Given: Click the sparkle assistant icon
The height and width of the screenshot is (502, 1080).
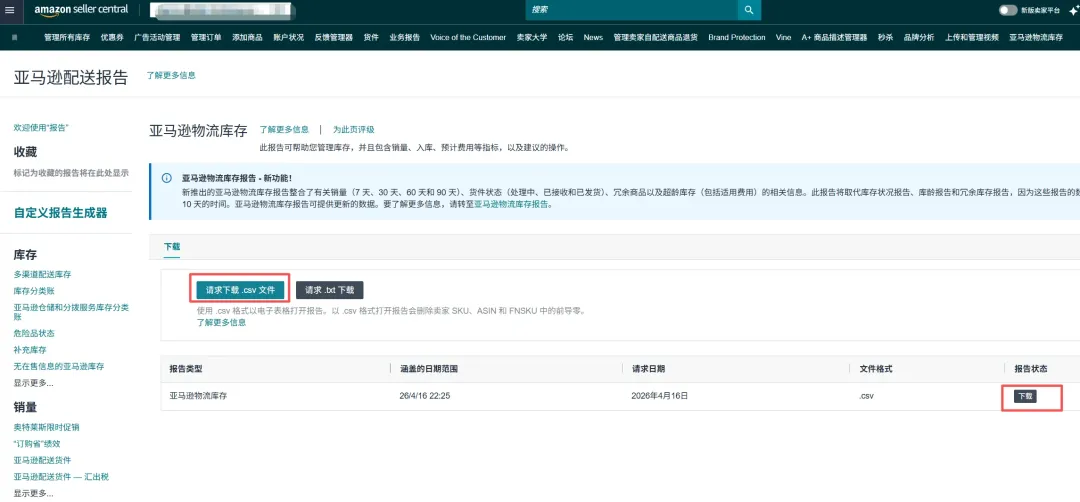Looking at the screenshot, I should (x=1072, y=10).
